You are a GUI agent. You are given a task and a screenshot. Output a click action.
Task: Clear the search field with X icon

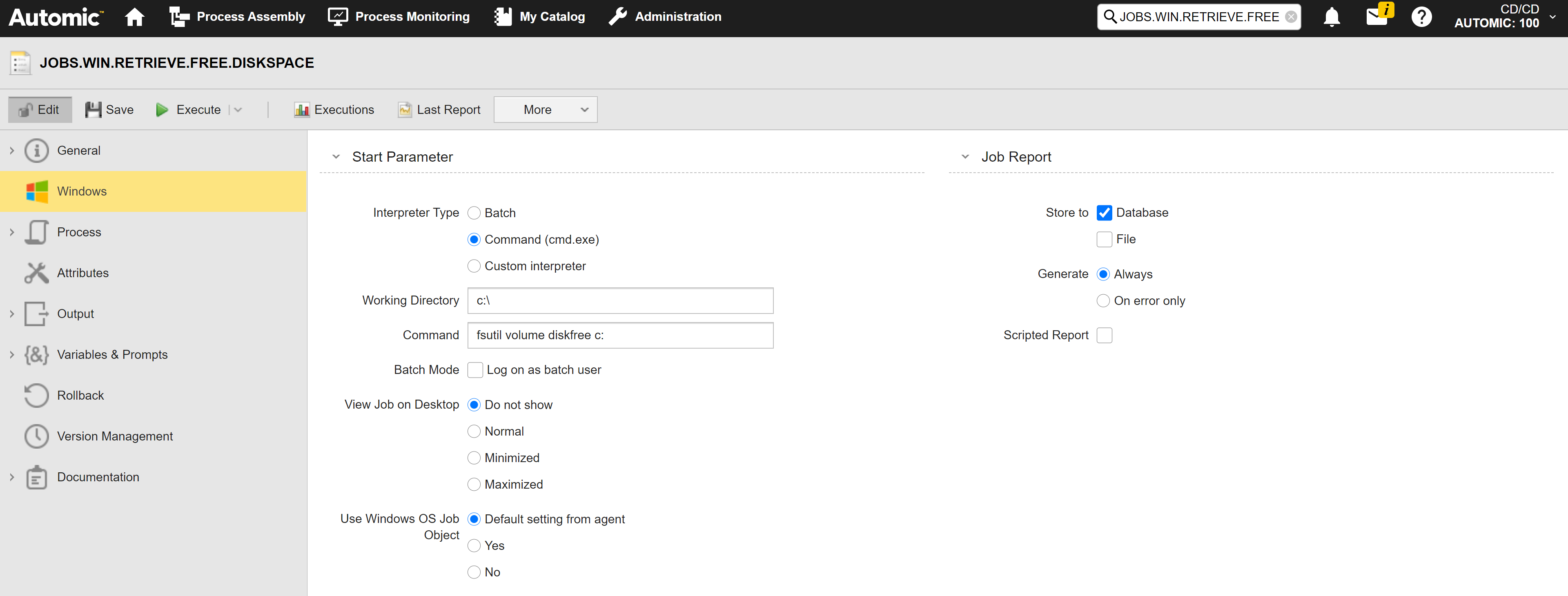click(1290, 17)
